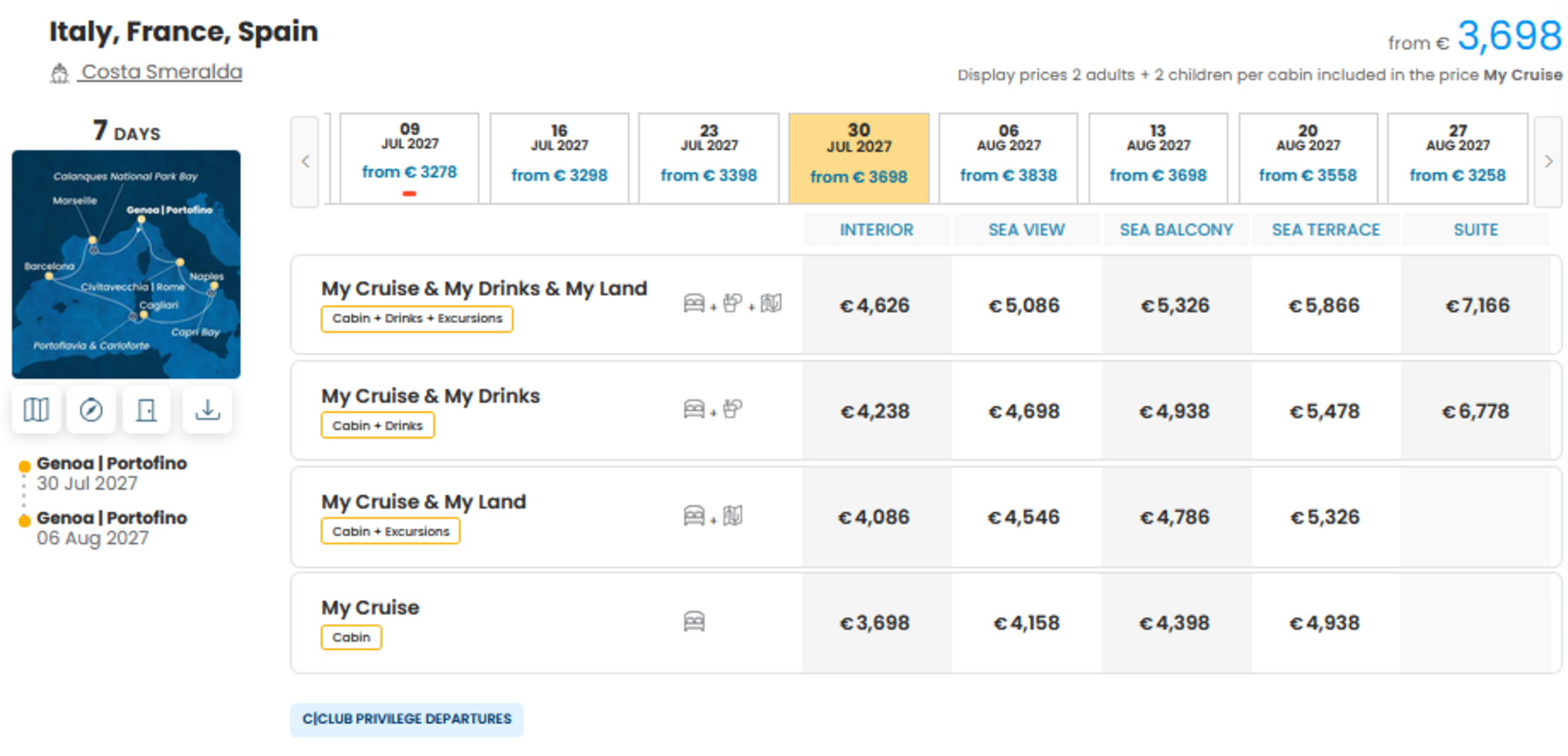Screen dimensions: 1568x756
Task: Click the C|Club Privilege Departures badge
Action: (x=407, y=719)
